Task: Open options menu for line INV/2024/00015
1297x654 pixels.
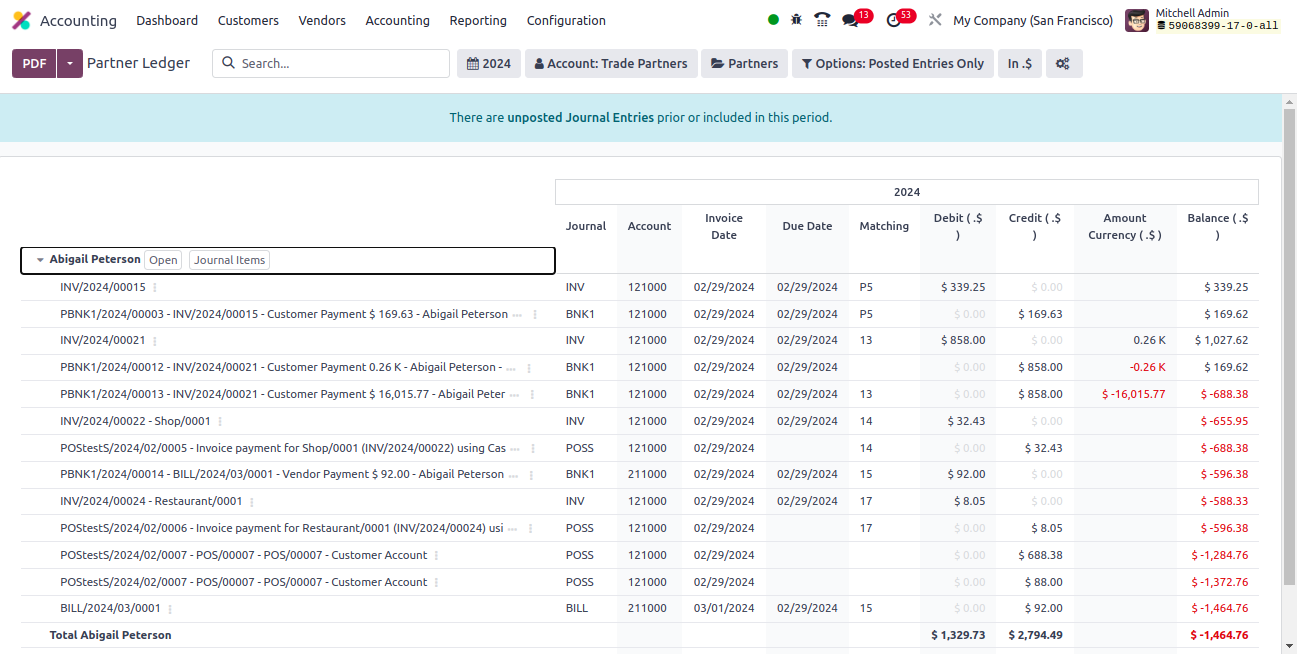Action: pos(155,287)
